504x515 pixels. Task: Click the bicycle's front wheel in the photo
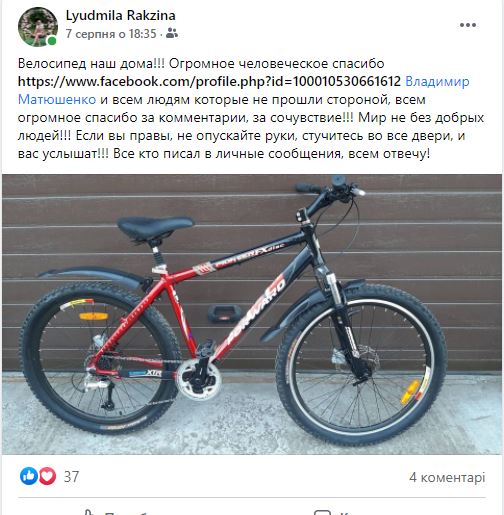click(x=361, y=364)
